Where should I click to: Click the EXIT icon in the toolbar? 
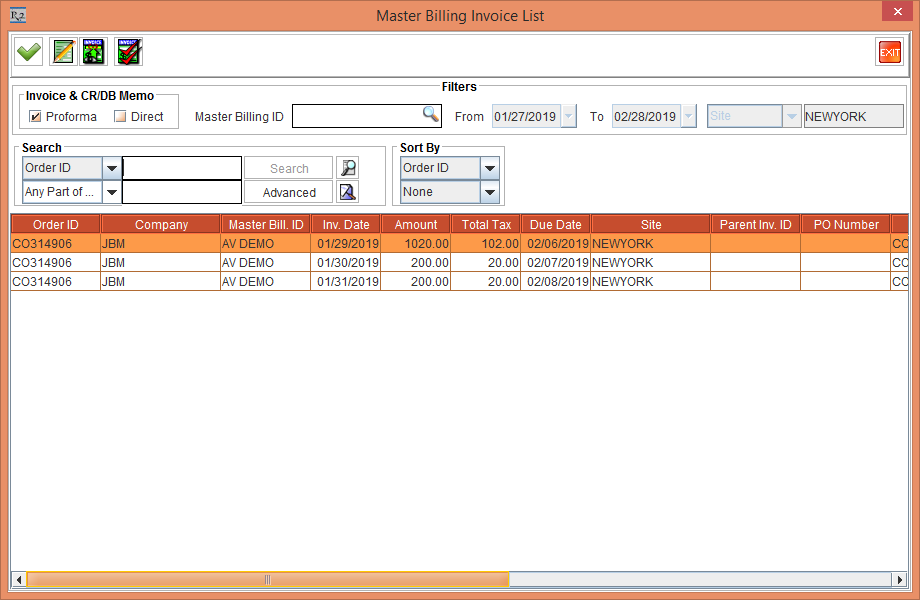click(888, 51)
